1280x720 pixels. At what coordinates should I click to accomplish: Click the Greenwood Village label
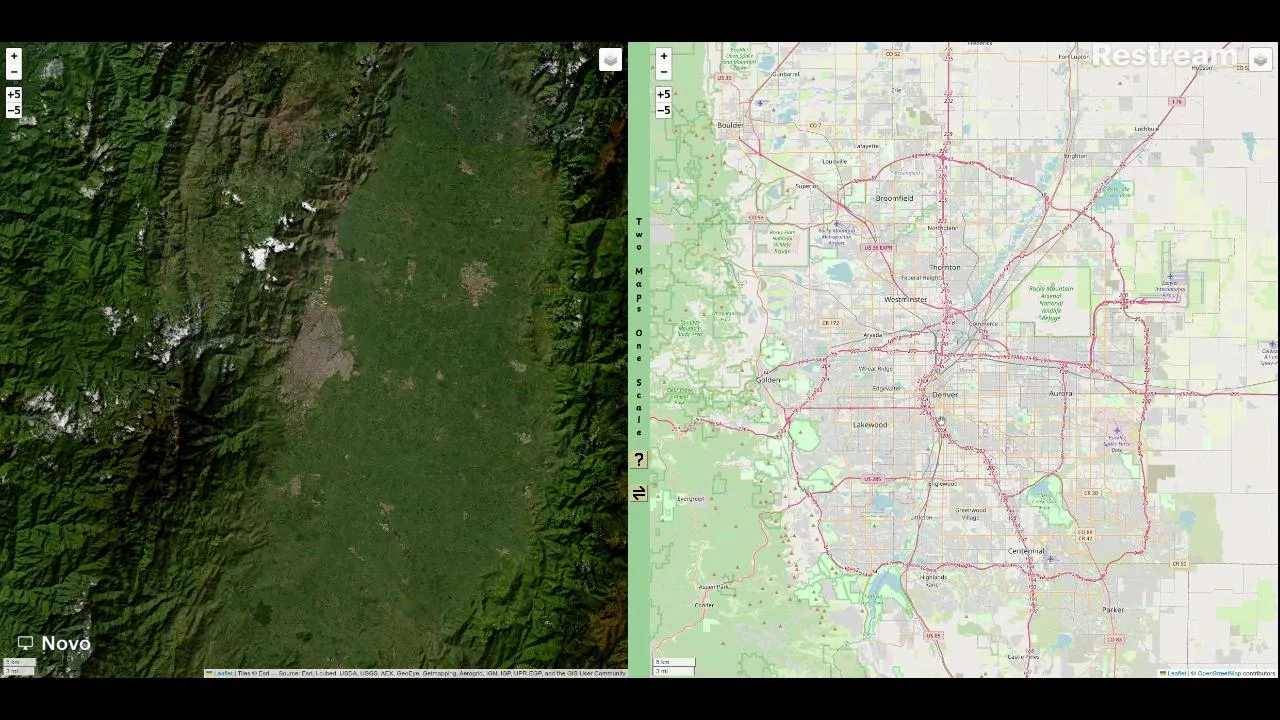click(970, 513)
